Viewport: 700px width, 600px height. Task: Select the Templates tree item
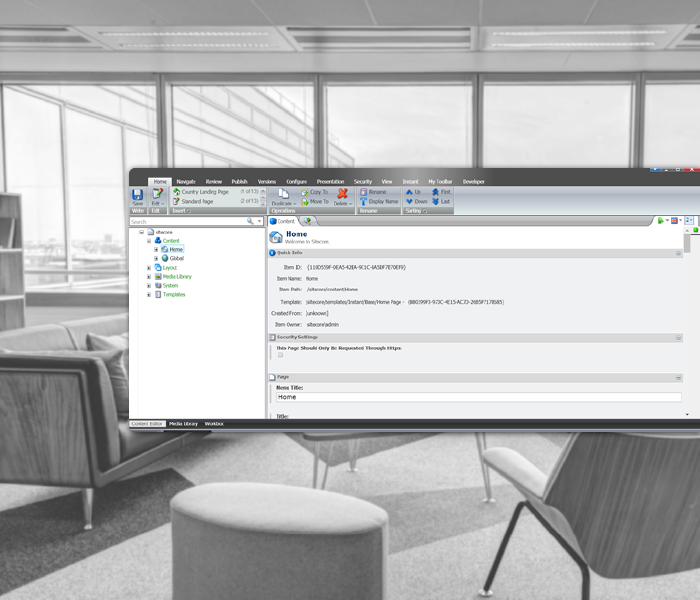[173, 295]
